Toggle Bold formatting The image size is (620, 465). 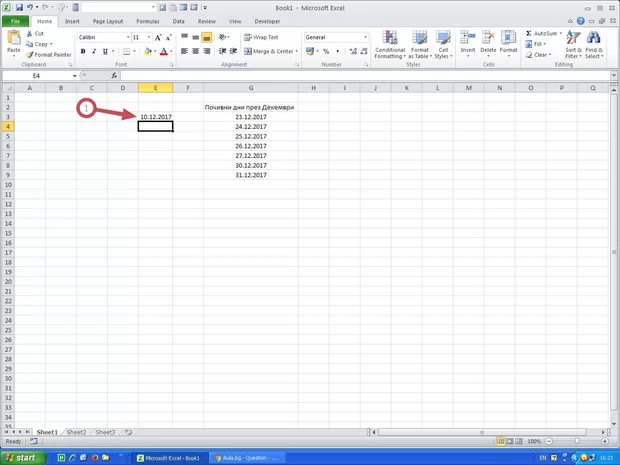(x=83, y=51)
